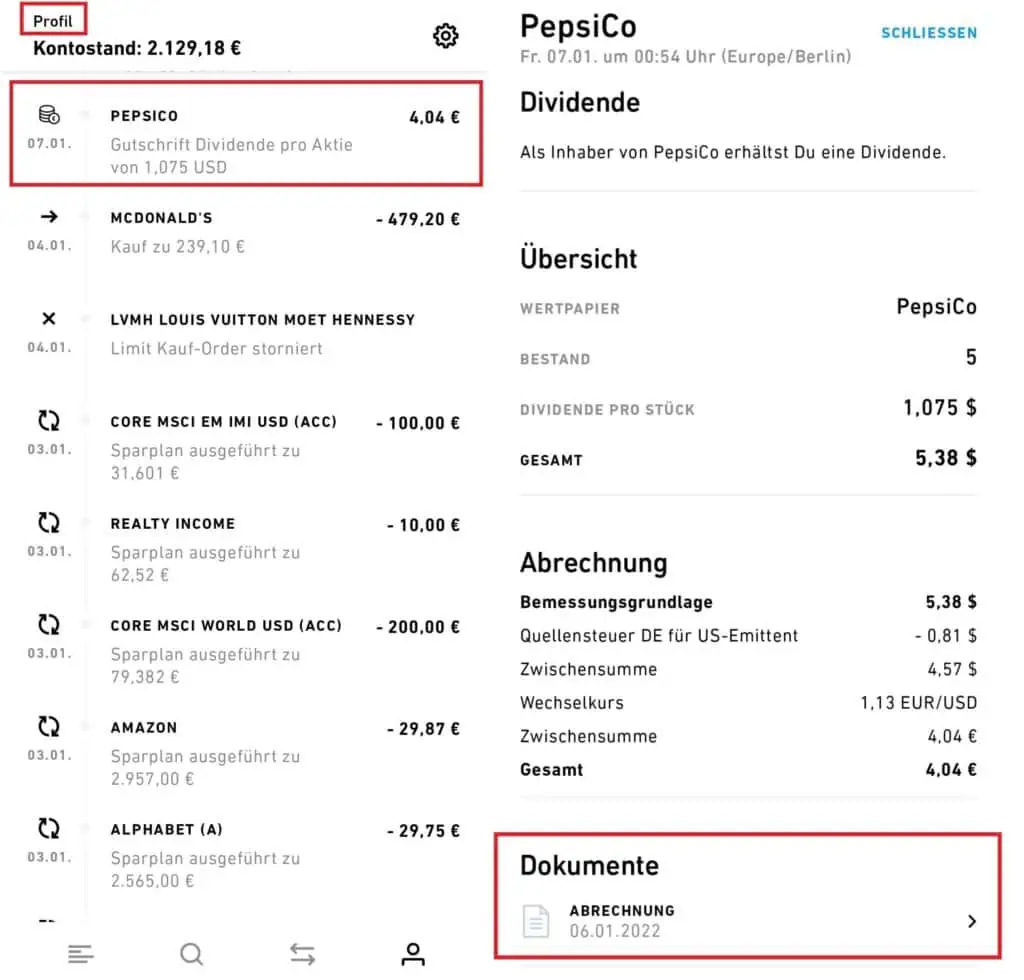Select the Alphabet (A) savings plan entry
This screenshot has width=1024, height=980.
(246, 853)
